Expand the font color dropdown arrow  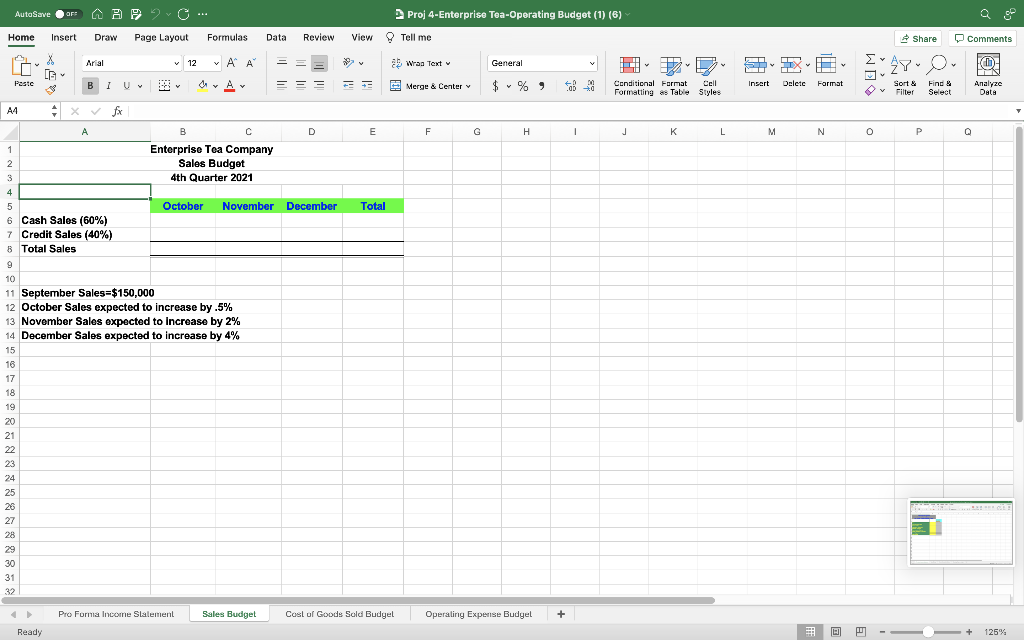tap(242, 86)
